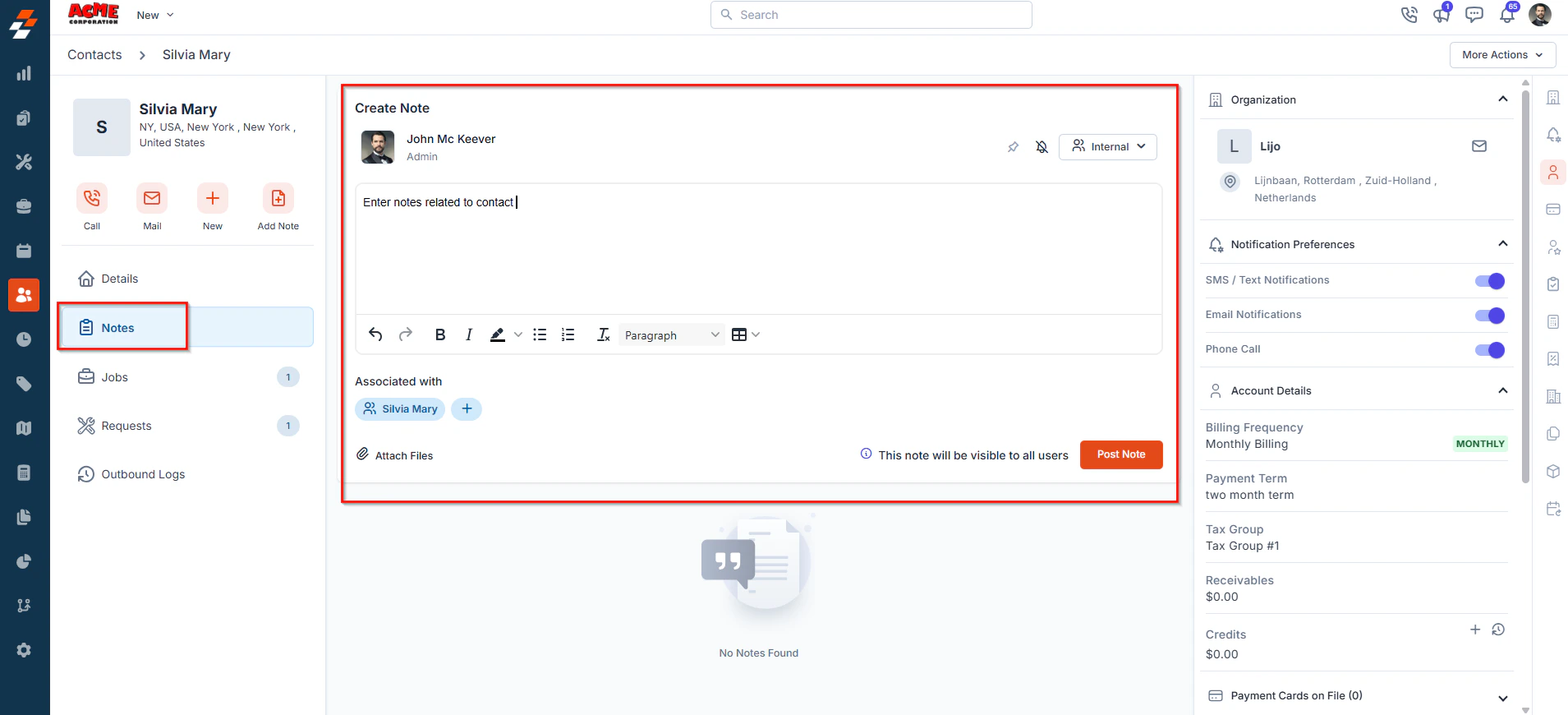This screenshot has width=1568, height=715.
Task: Click Attach Files link
Action: click(x=394, y=454)
